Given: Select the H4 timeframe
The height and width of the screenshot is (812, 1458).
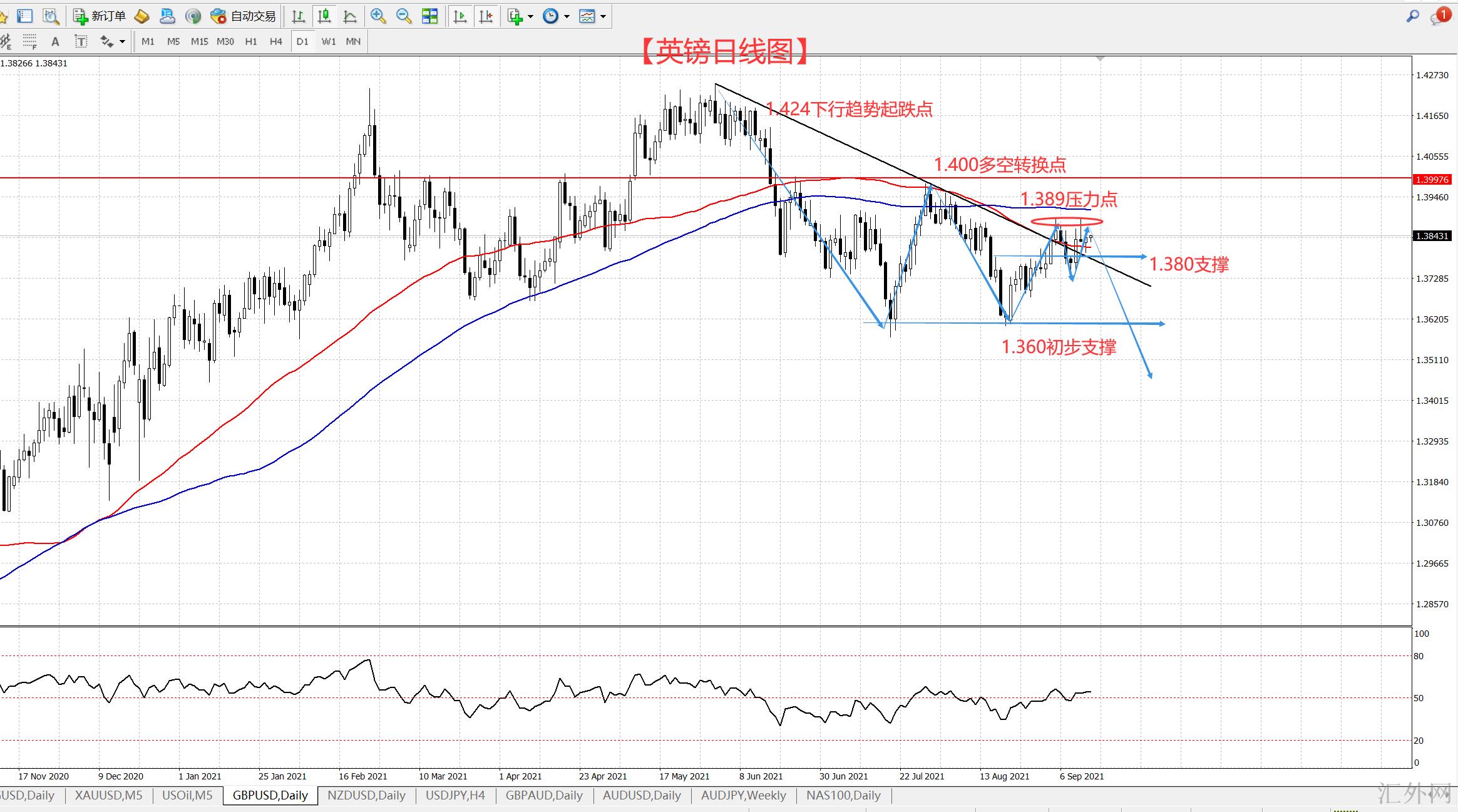Looking at the screenshot, I should pyautogui.click(x=275, y=41).
